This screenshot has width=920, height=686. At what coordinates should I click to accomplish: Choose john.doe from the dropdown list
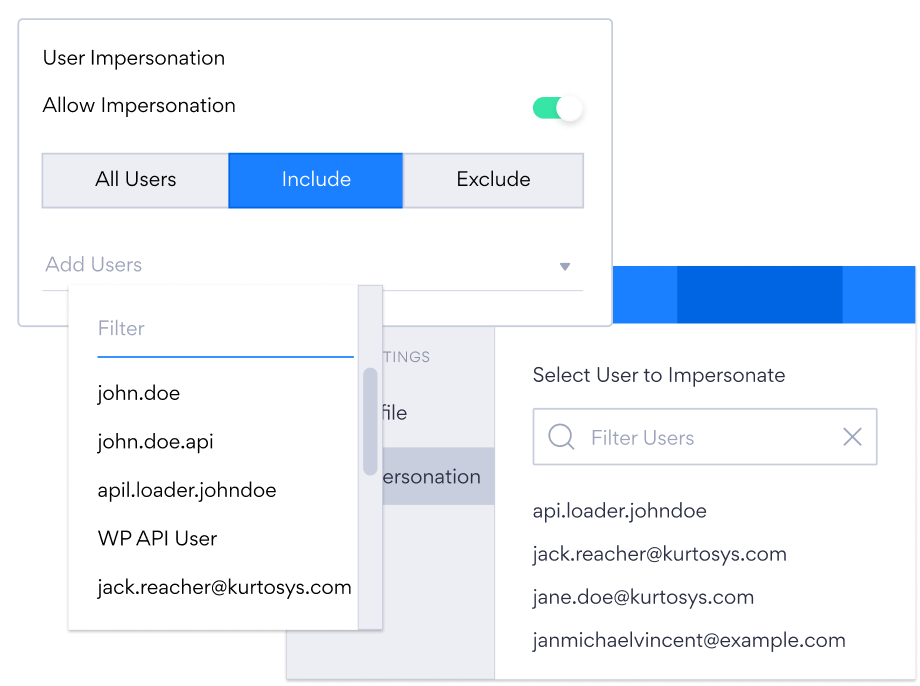pyautogui.click(x=139, y=393)
